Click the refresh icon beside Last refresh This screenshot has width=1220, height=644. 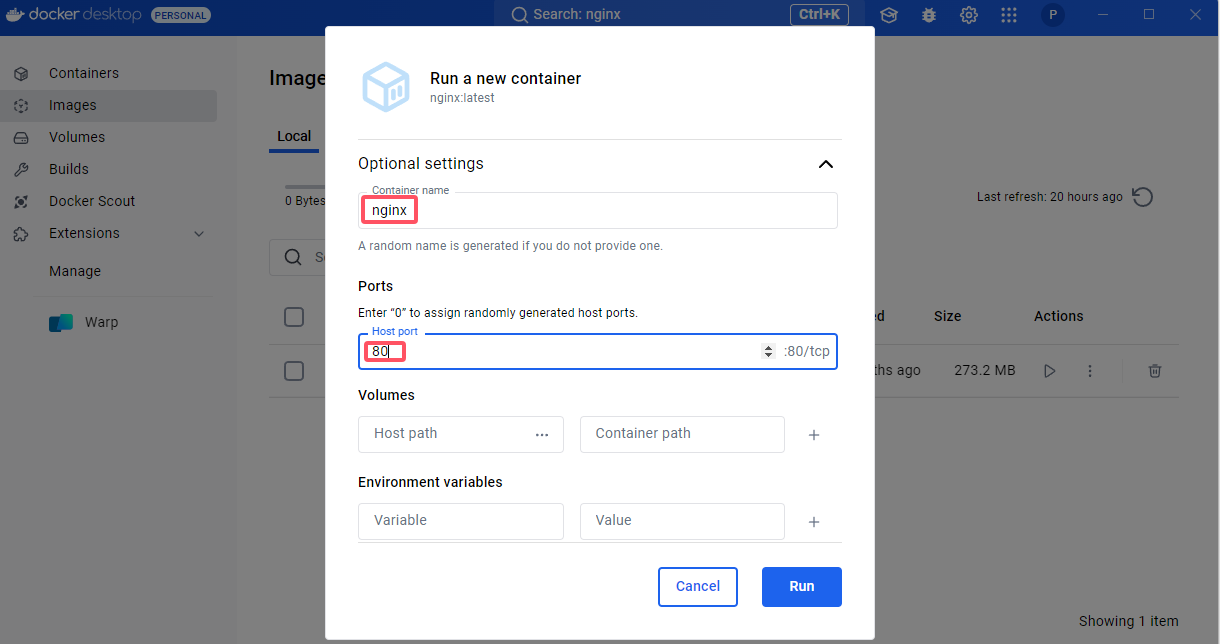click(1143, 197)
